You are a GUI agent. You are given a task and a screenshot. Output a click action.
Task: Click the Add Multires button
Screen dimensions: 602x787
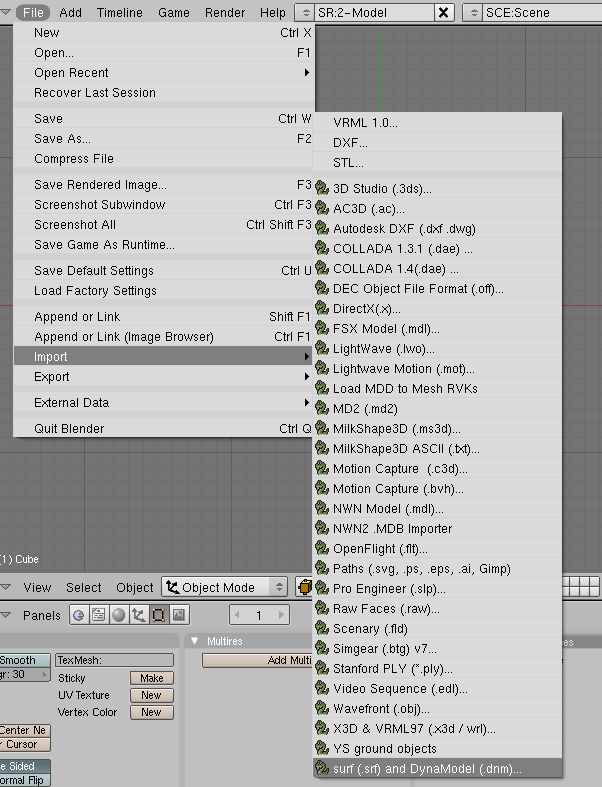point(257,661)
